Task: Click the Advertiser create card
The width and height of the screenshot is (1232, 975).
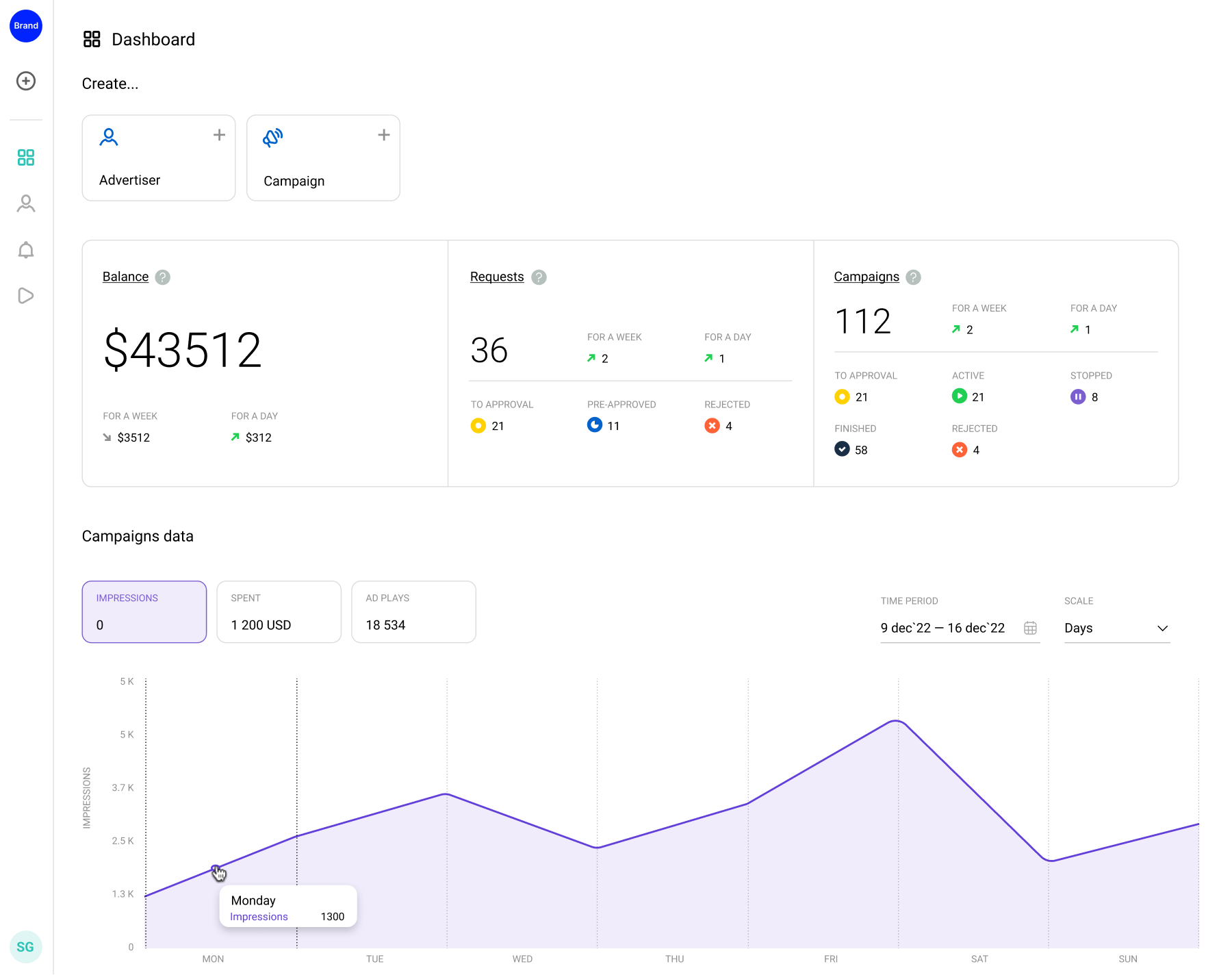Action: 159,158
